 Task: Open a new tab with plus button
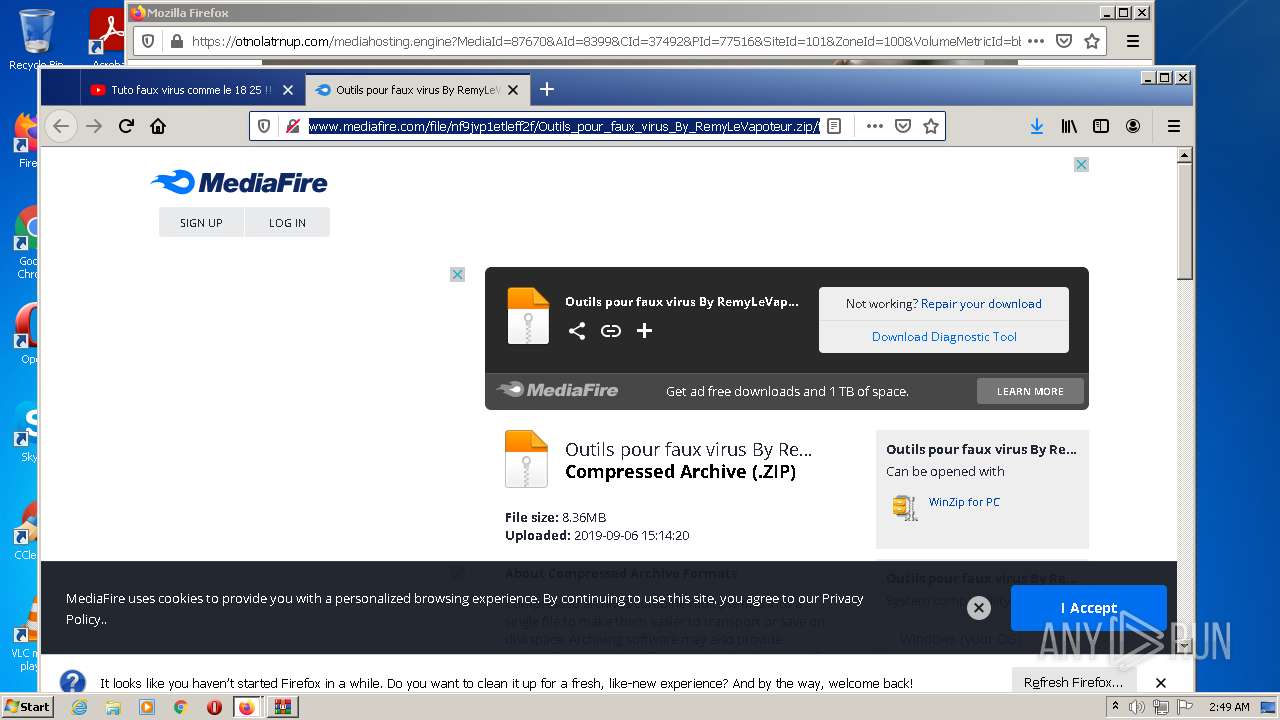[x=547, y=89]
